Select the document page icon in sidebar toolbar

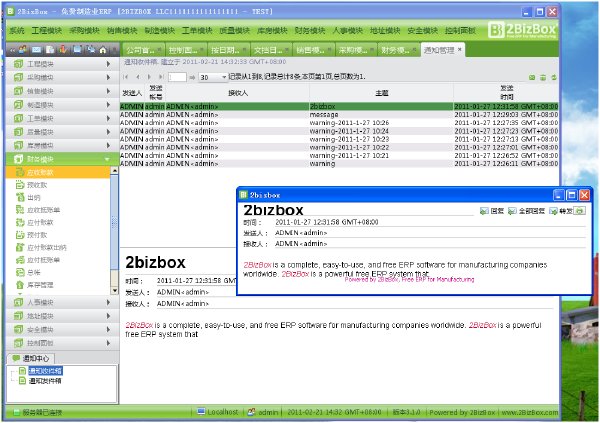[x=50, y=50]
